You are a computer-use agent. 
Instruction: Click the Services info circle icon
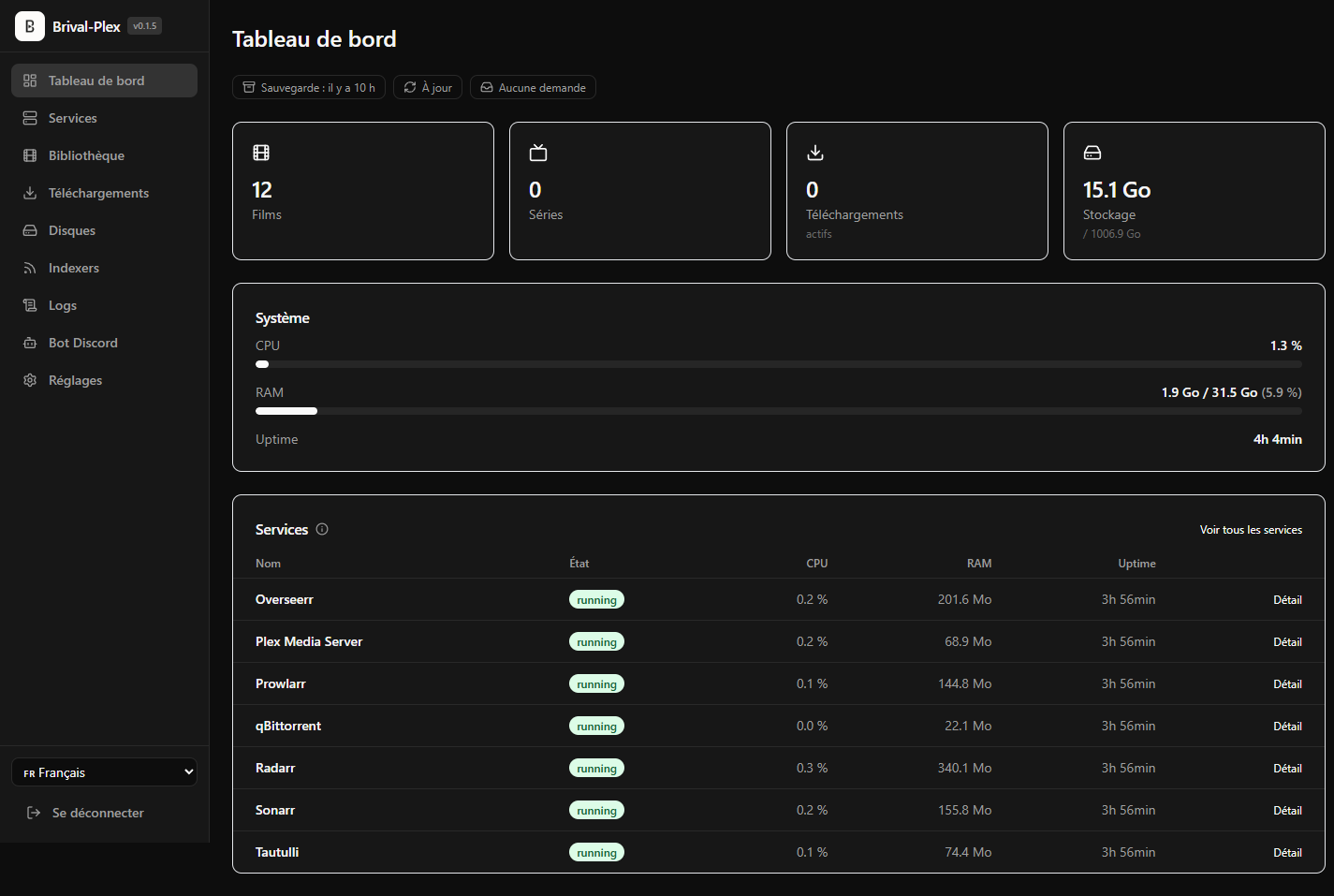coord(322,529)
